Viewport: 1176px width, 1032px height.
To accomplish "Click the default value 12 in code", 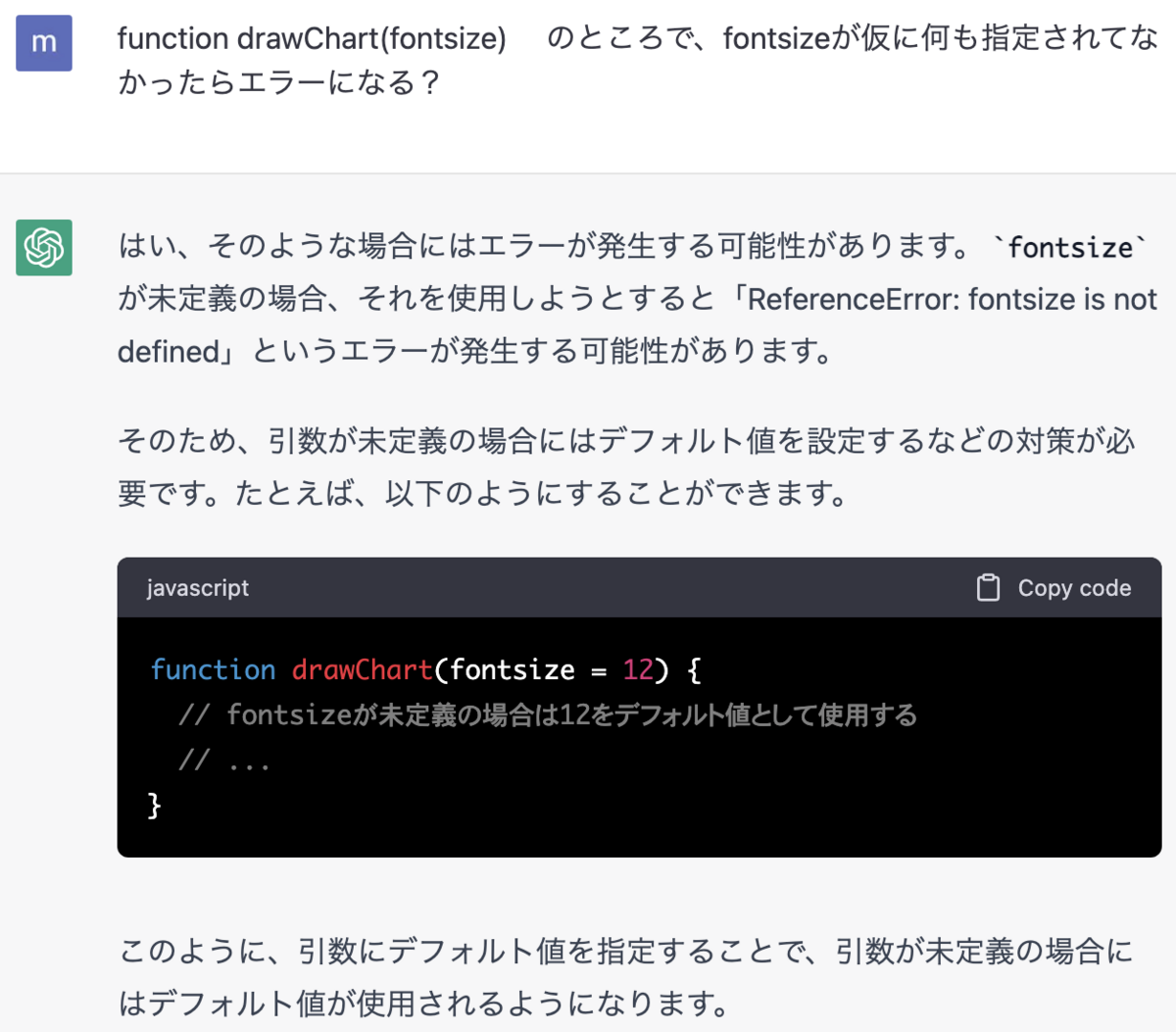I will [638, 669].
